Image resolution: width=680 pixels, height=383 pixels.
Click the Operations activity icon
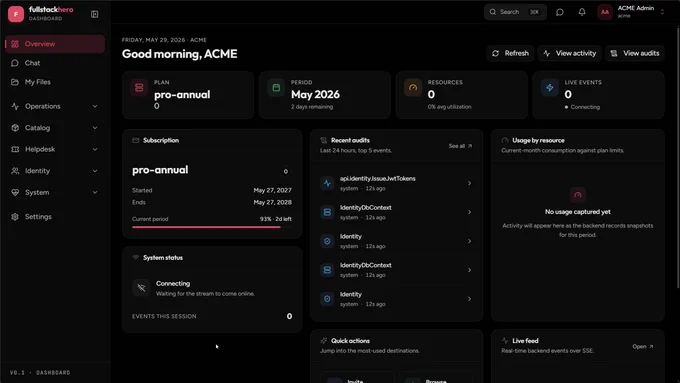click(15, 106)
